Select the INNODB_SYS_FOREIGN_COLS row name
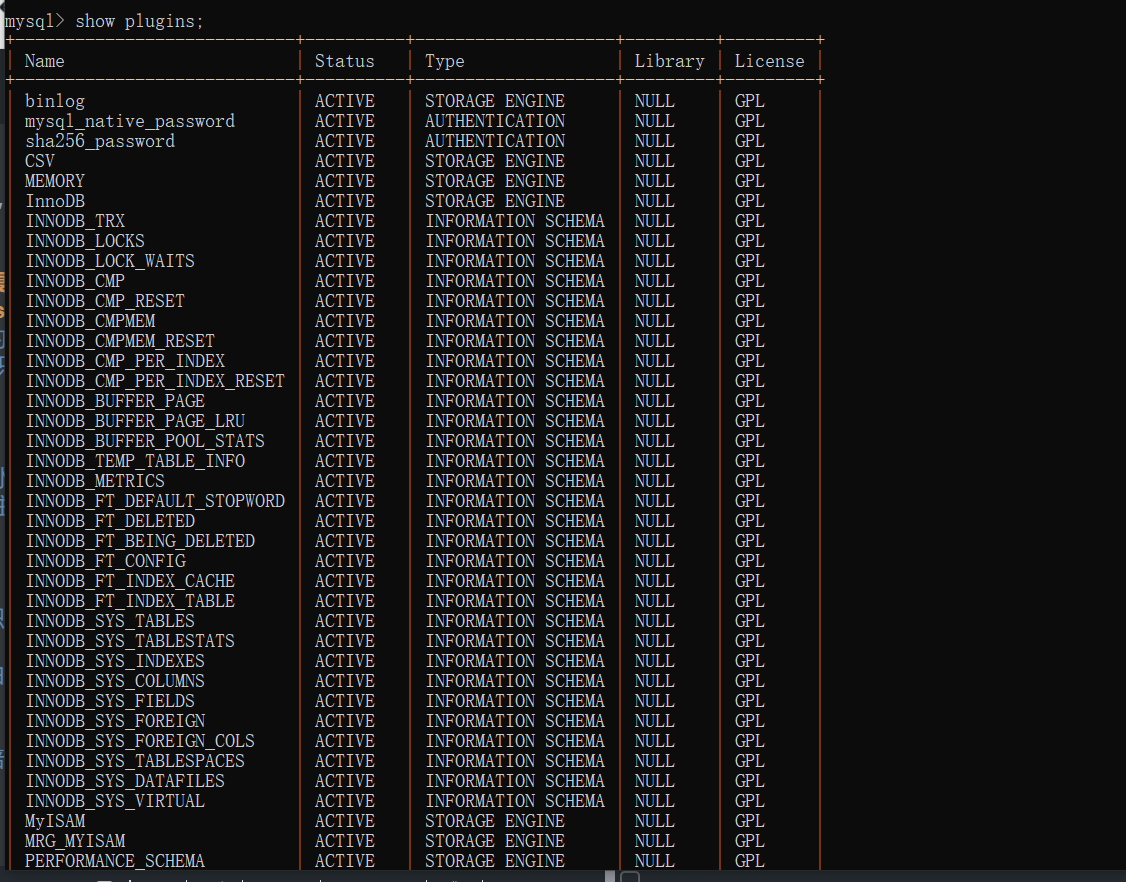 click(140, 742)
